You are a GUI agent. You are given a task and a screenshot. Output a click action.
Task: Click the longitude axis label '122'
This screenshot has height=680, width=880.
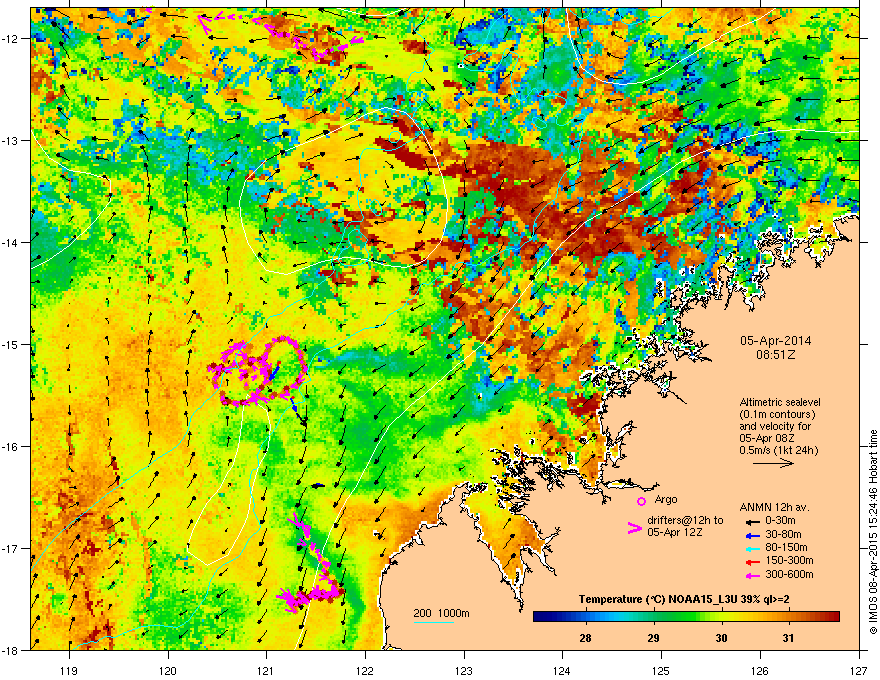coord(365,670)
